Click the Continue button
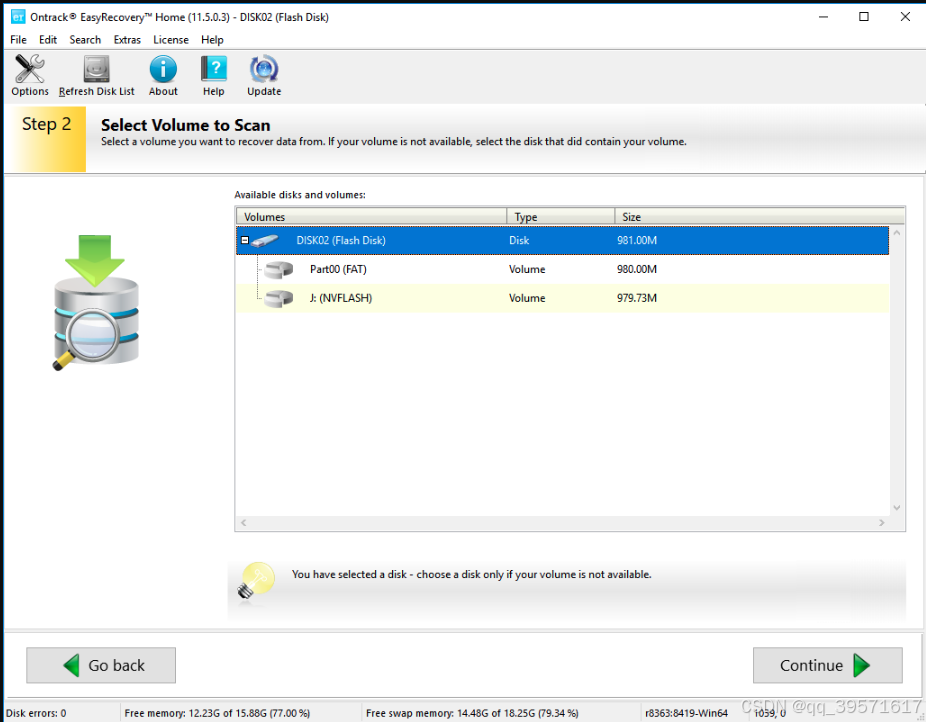 coord(827,665)
